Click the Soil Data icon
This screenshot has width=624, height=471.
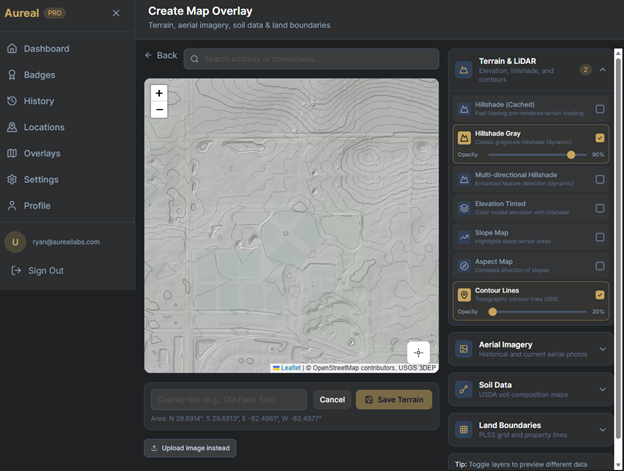point(464,389)
